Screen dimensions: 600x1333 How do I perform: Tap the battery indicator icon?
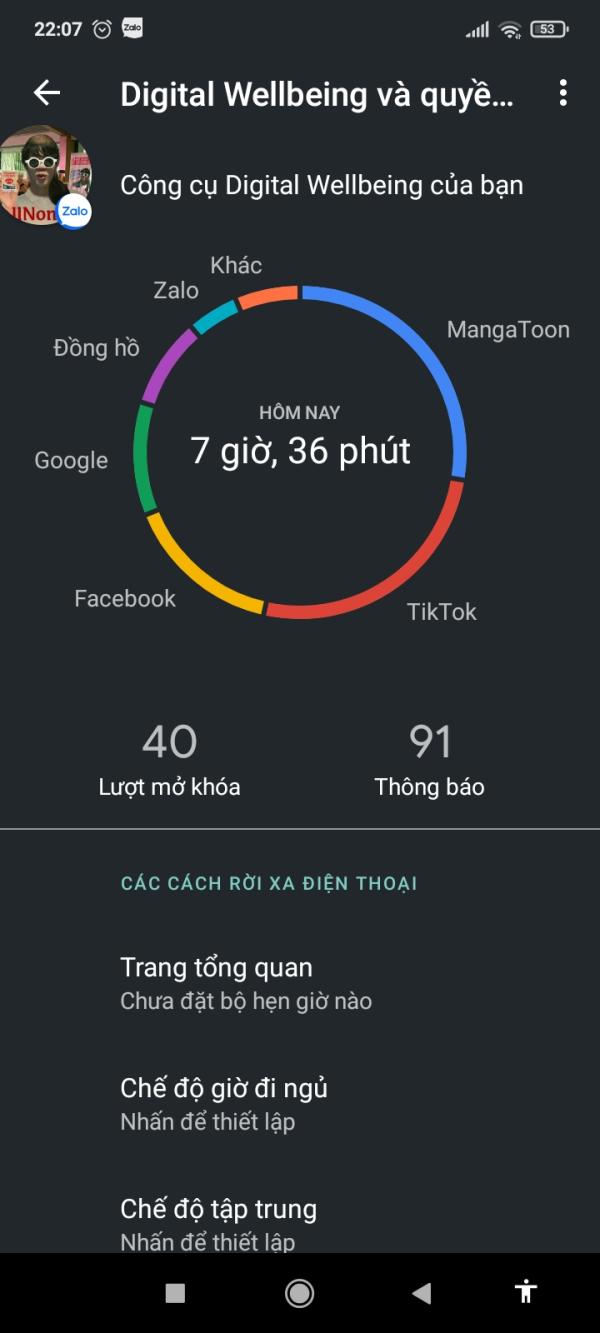point(549,29)
